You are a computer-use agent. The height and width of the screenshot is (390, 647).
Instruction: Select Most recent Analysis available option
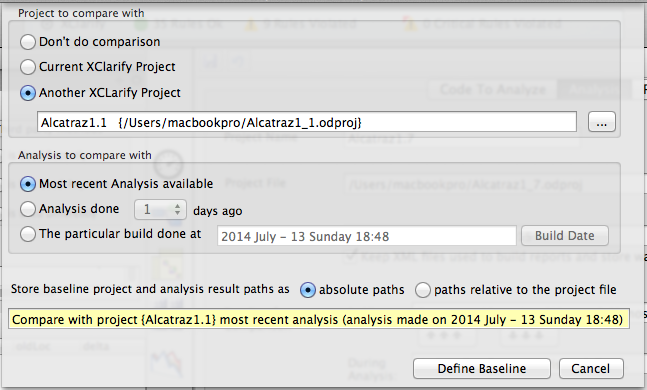click(28, 184)
